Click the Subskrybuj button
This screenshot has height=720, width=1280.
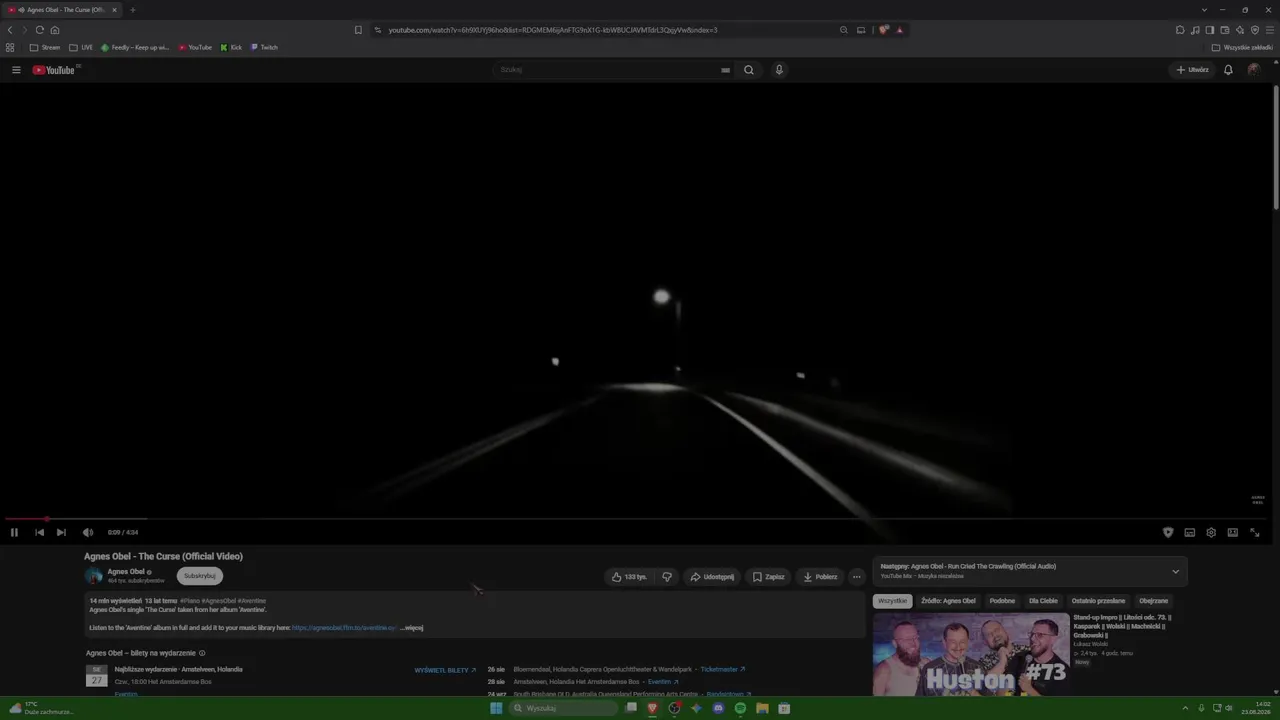click(x=200, y=576)
